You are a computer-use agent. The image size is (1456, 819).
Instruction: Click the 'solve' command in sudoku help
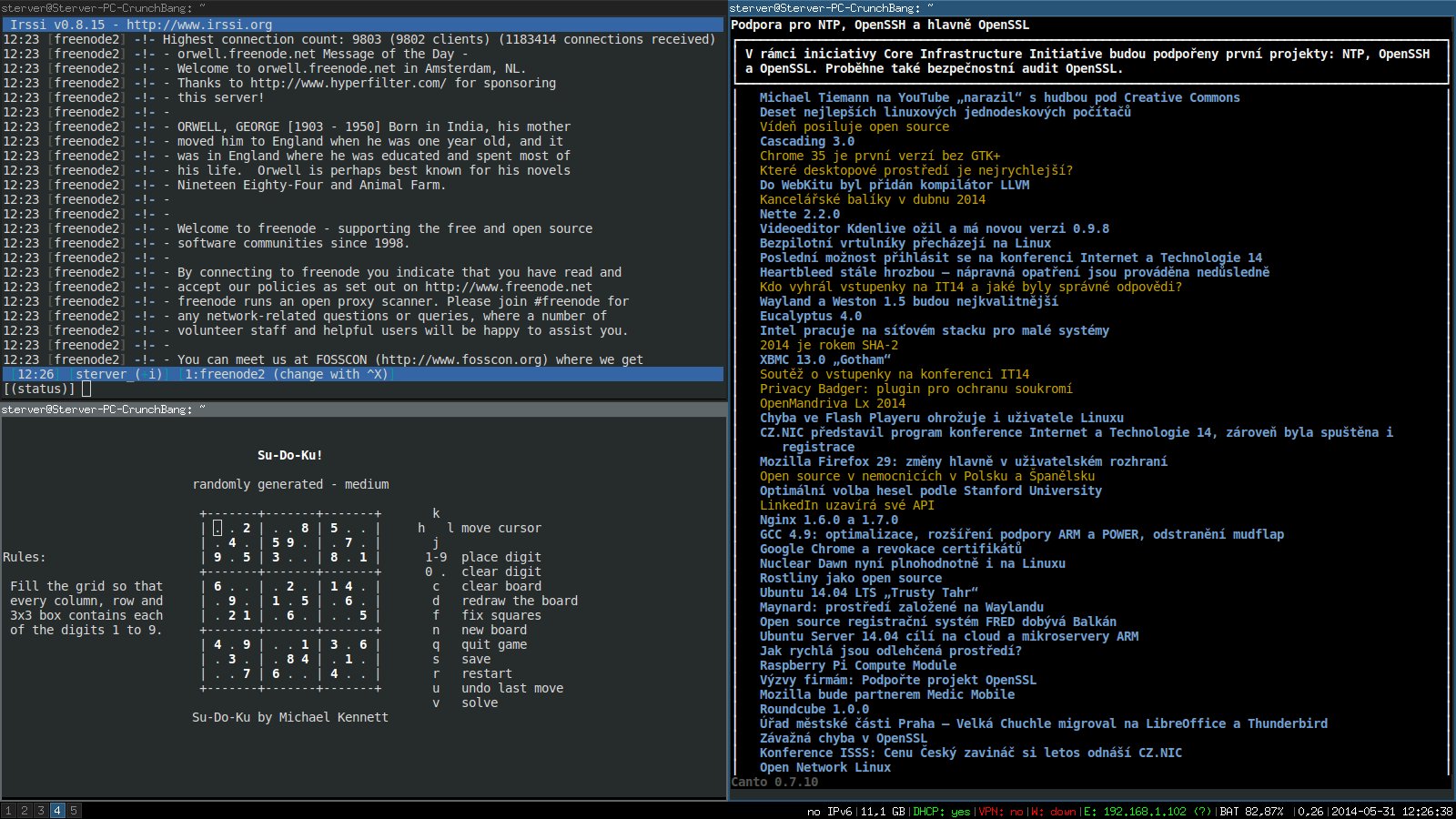(x=480, y=703)
